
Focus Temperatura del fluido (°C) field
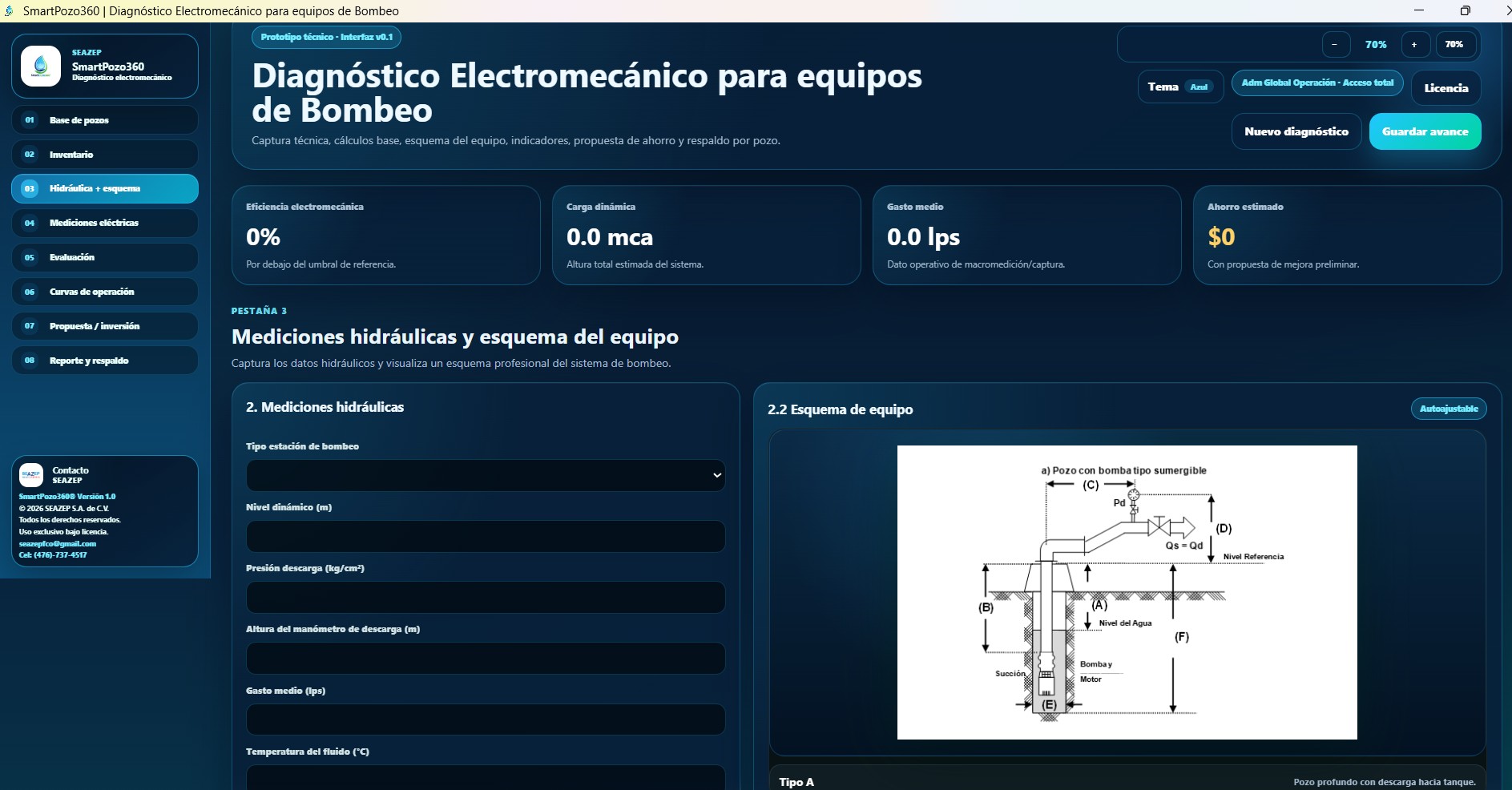tap(486, 777)
